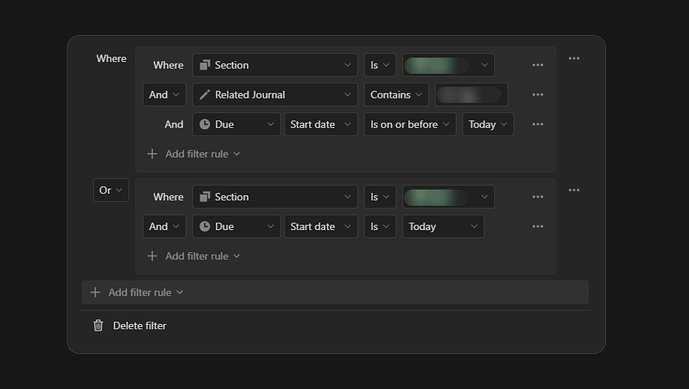Open more options on first group's Section rule
This screenshot has height=389, width=689.
point(537,65)
